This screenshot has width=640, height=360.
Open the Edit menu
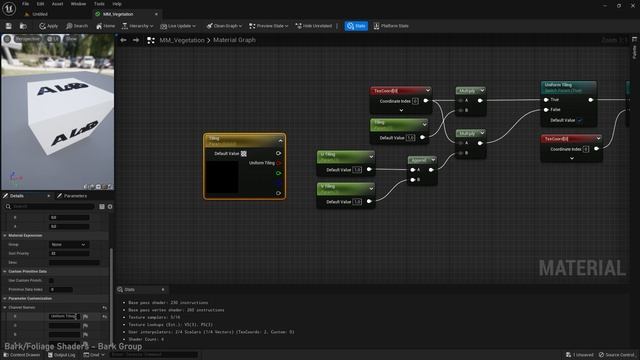pyautogui.click(x=40, y=4)
